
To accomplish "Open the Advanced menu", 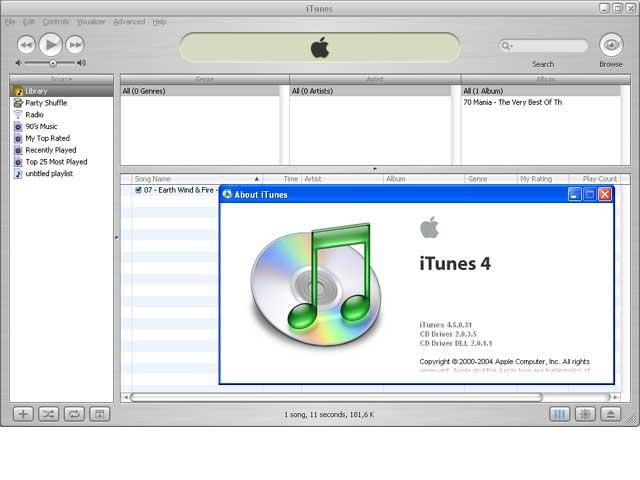I will (129, 22).
